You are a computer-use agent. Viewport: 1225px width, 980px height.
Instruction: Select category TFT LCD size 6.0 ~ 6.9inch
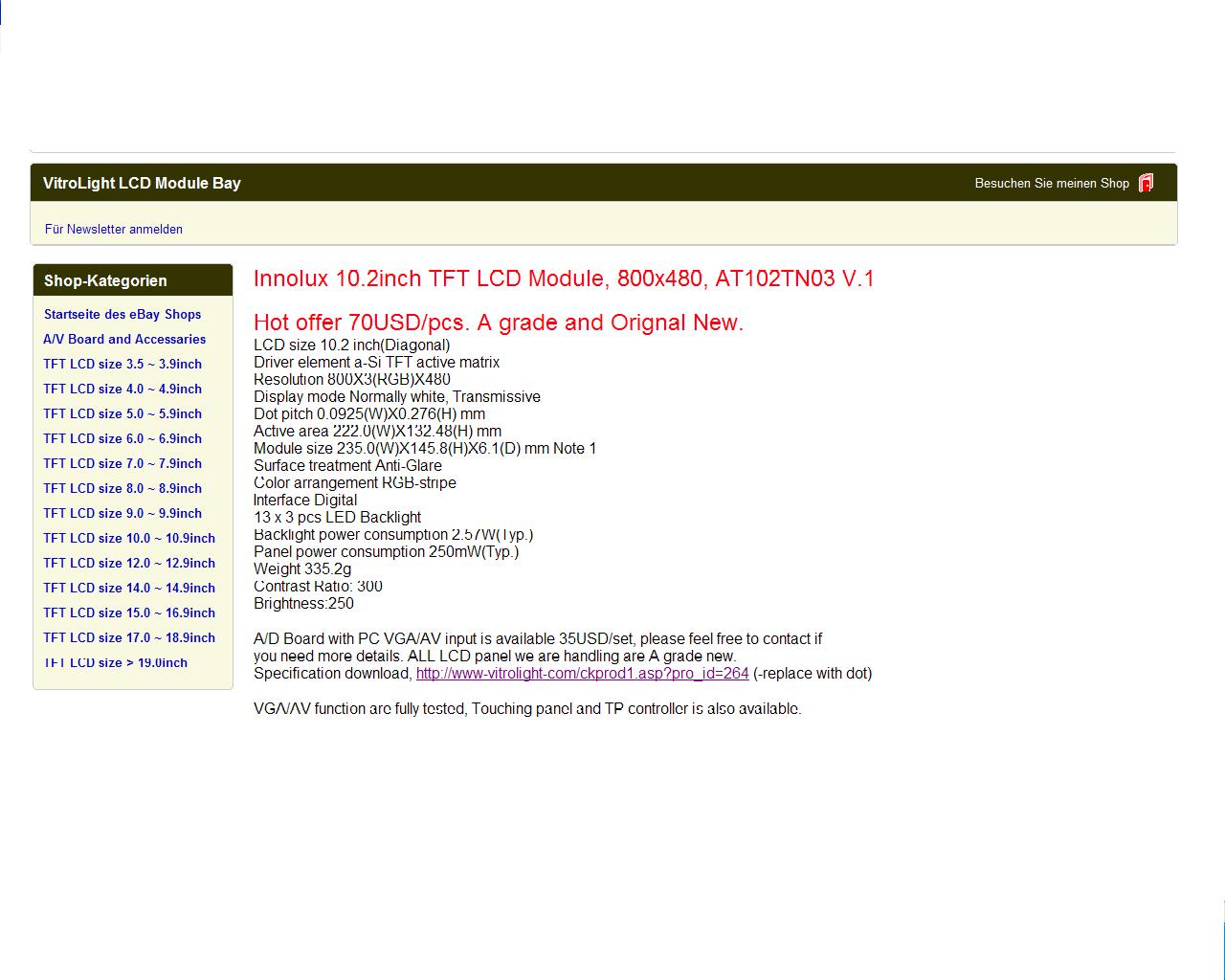coord(122,438)
